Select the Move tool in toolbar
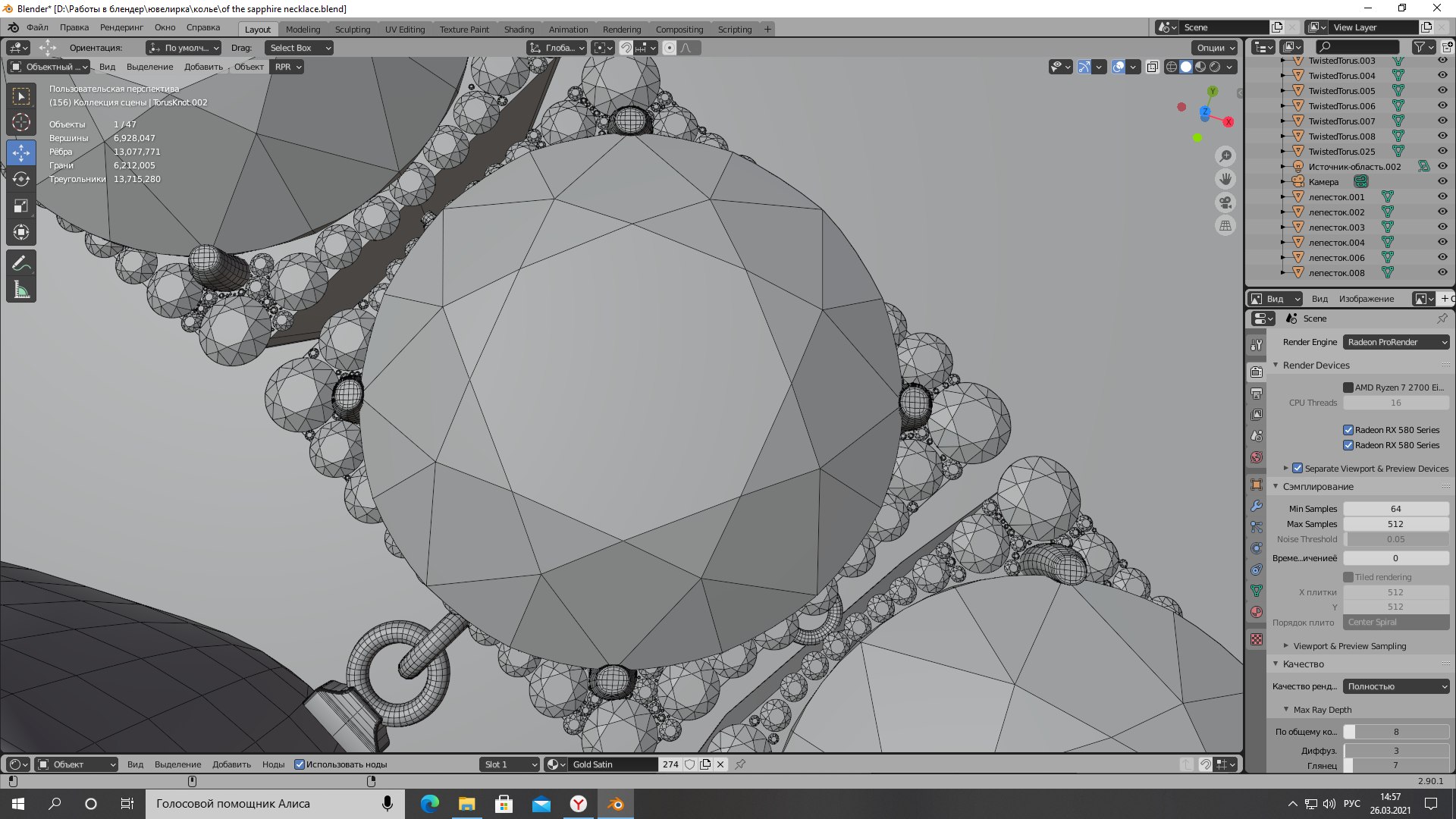The width and height of the screenshot is (1456, 819). (x=21, y=153)
